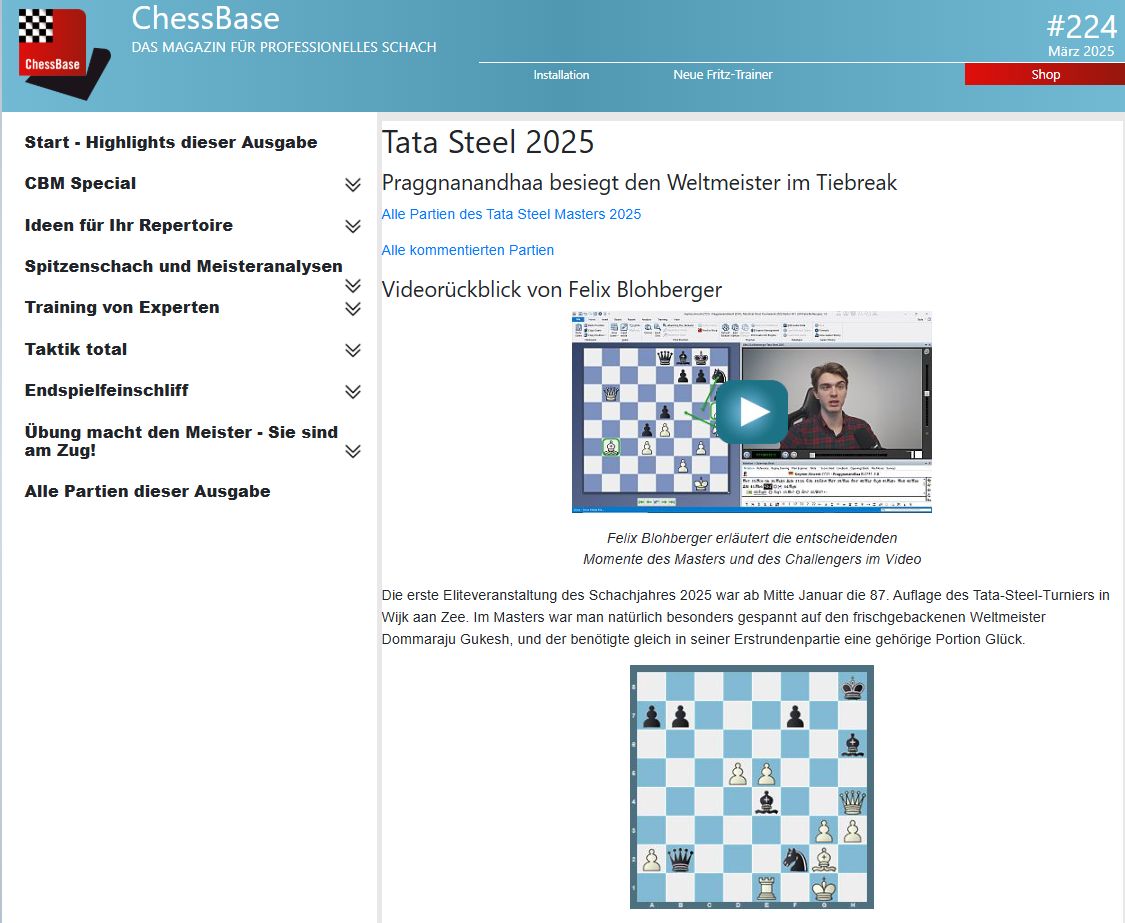
Task: Play the Felix Blohberger video
Action: (752, 412)
